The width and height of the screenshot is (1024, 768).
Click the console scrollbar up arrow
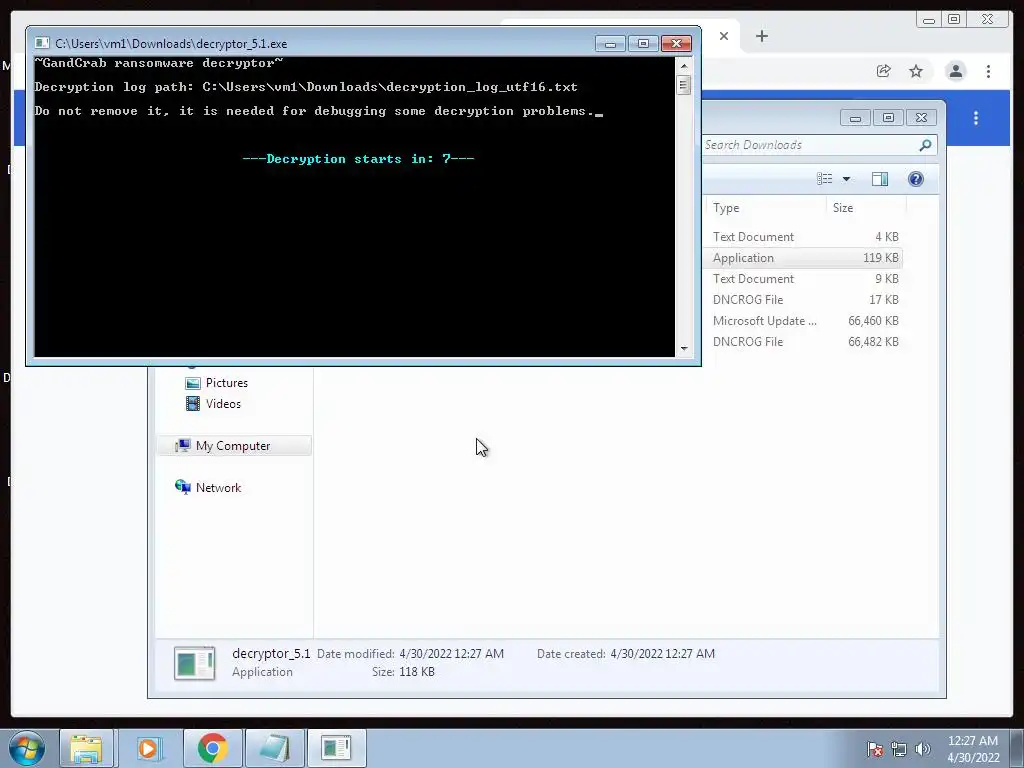click(x=684, y=66)
